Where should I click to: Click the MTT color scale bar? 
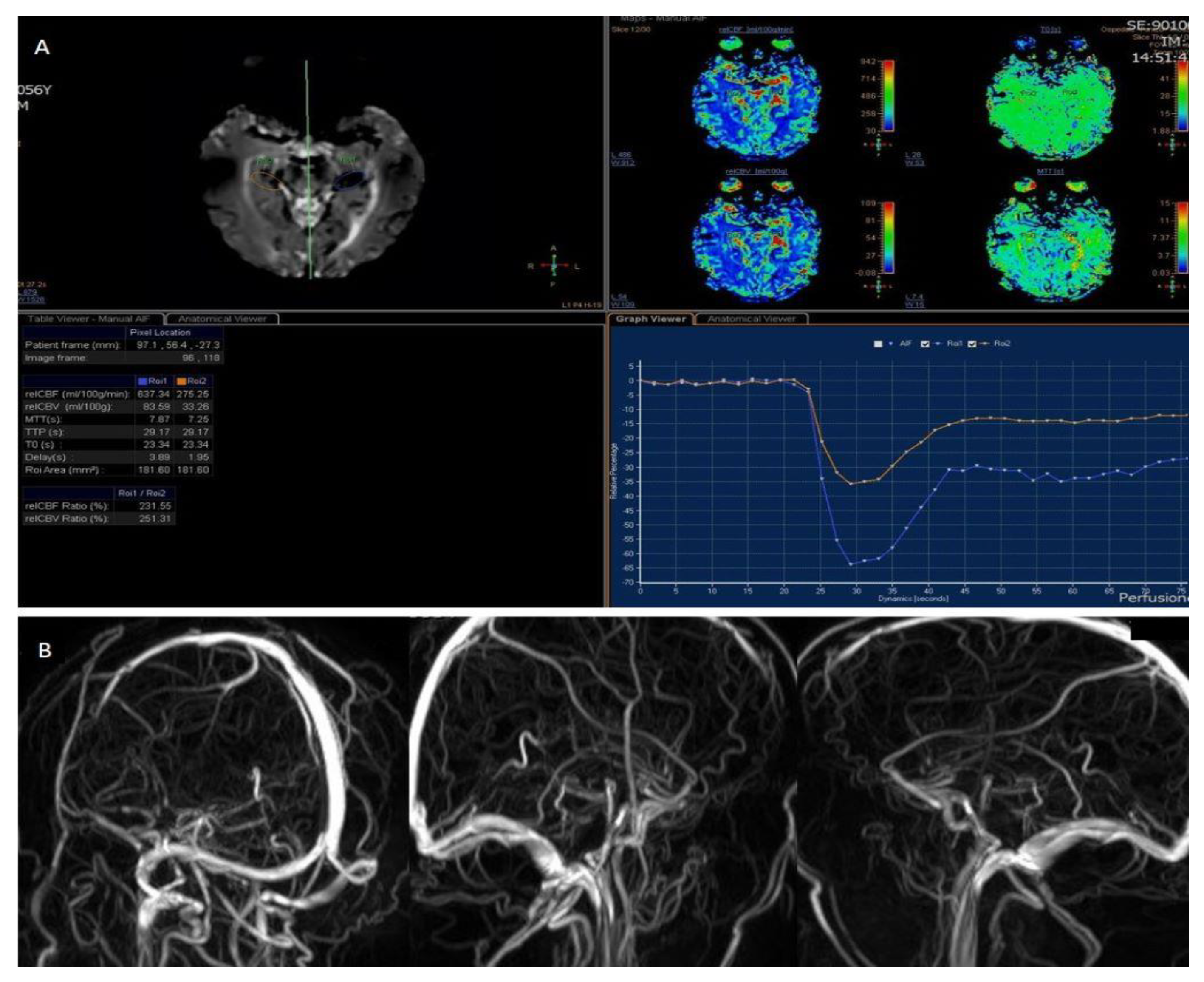(1183, 237)
